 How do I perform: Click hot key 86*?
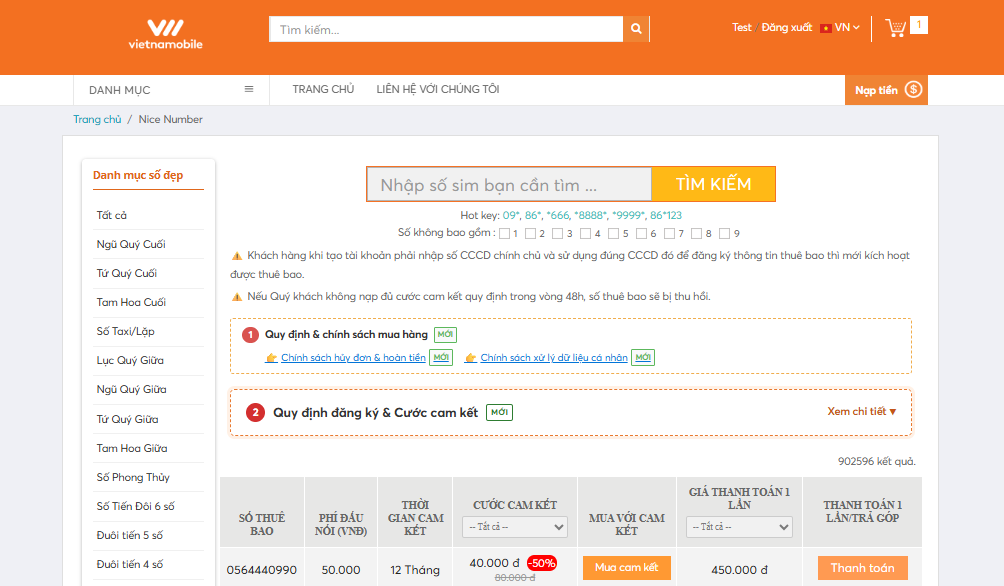pyautogui.click(x=533, y=215)
